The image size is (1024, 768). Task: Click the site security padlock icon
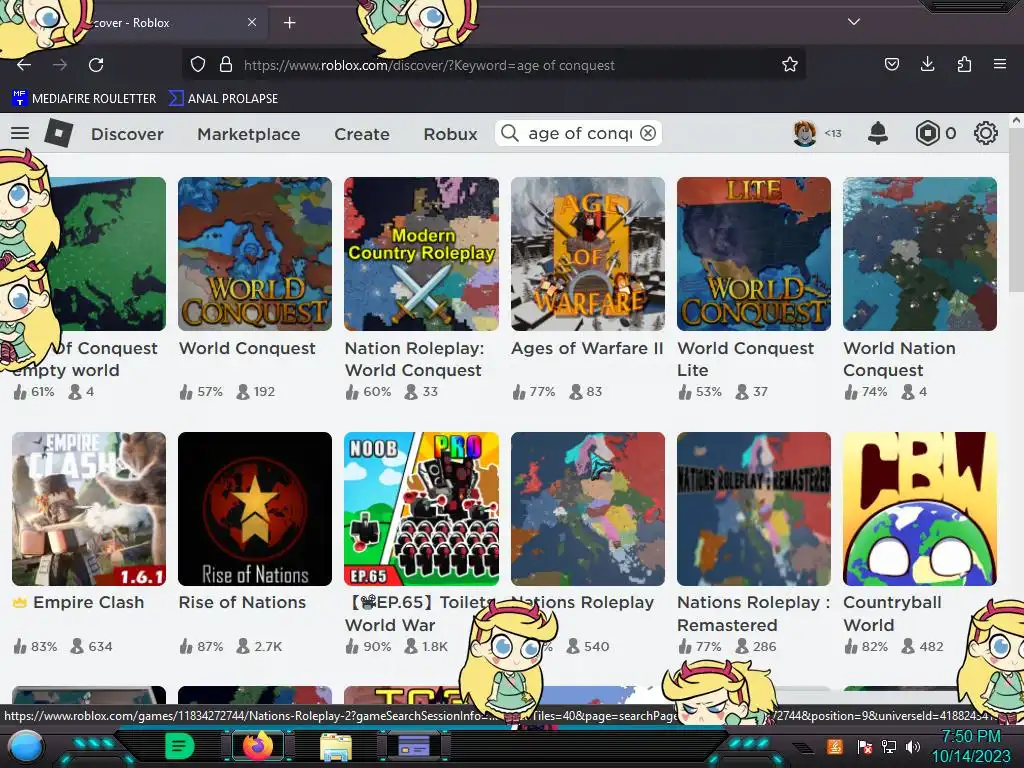[x=226, y=65]
